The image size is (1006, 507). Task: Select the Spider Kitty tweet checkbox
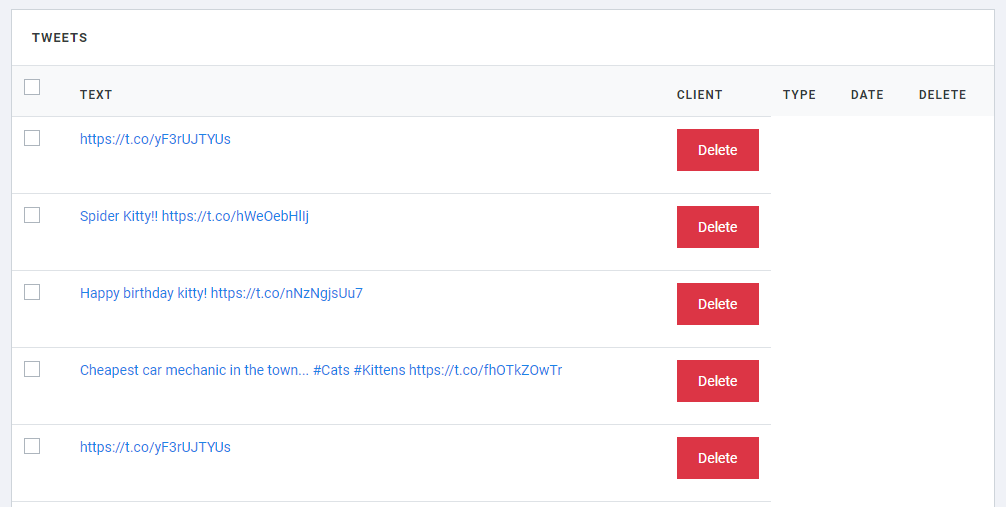tap(32, 215)
